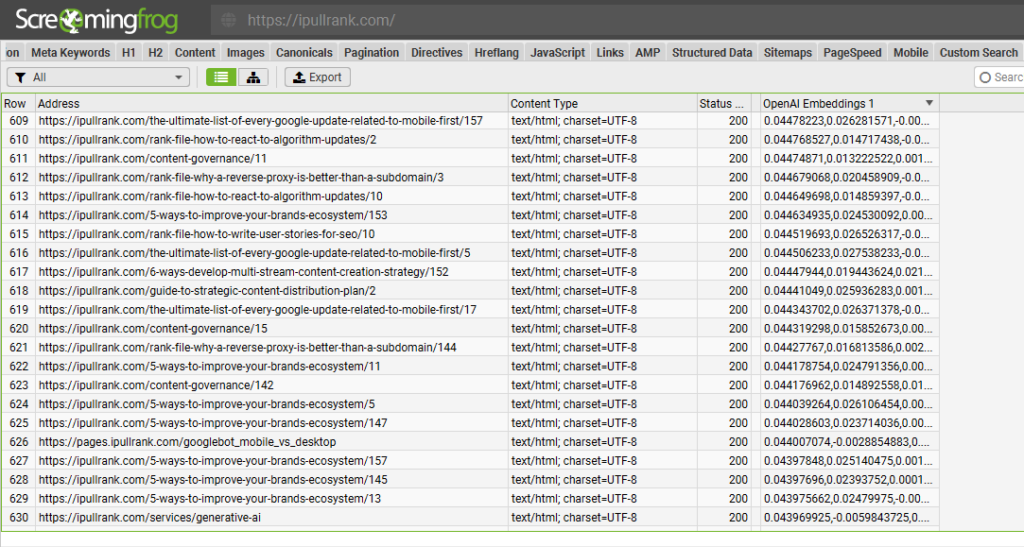
Task: Click the search magnifier icon
Action: point(985,77)
